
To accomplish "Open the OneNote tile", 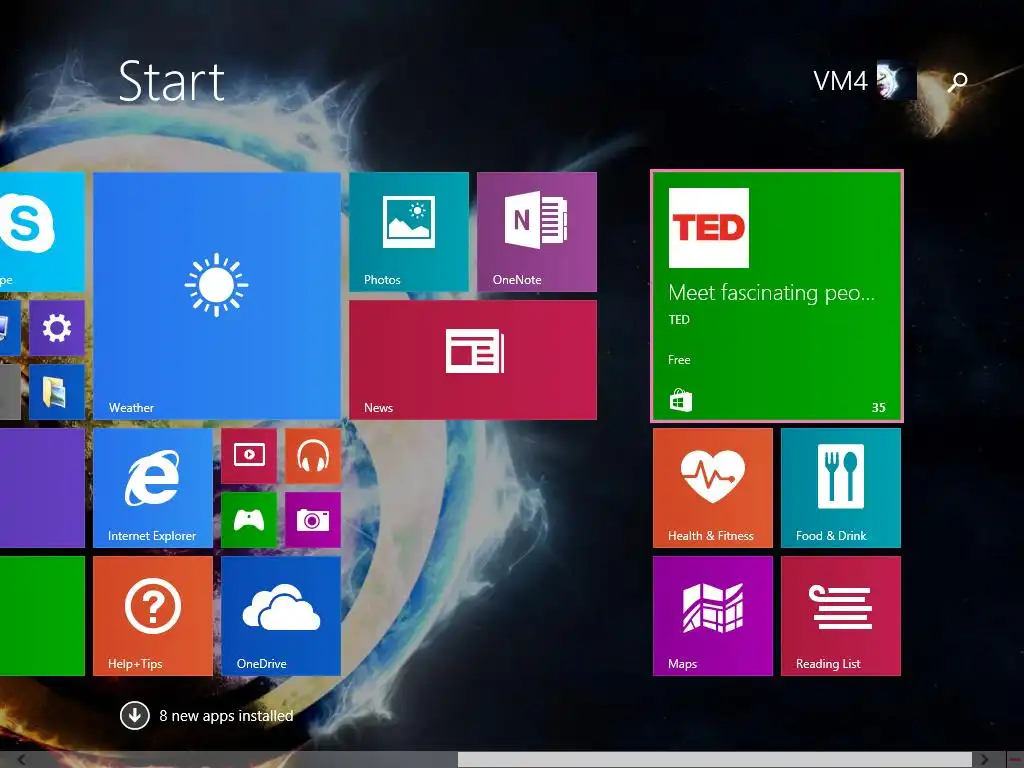I will coord(537,232).
